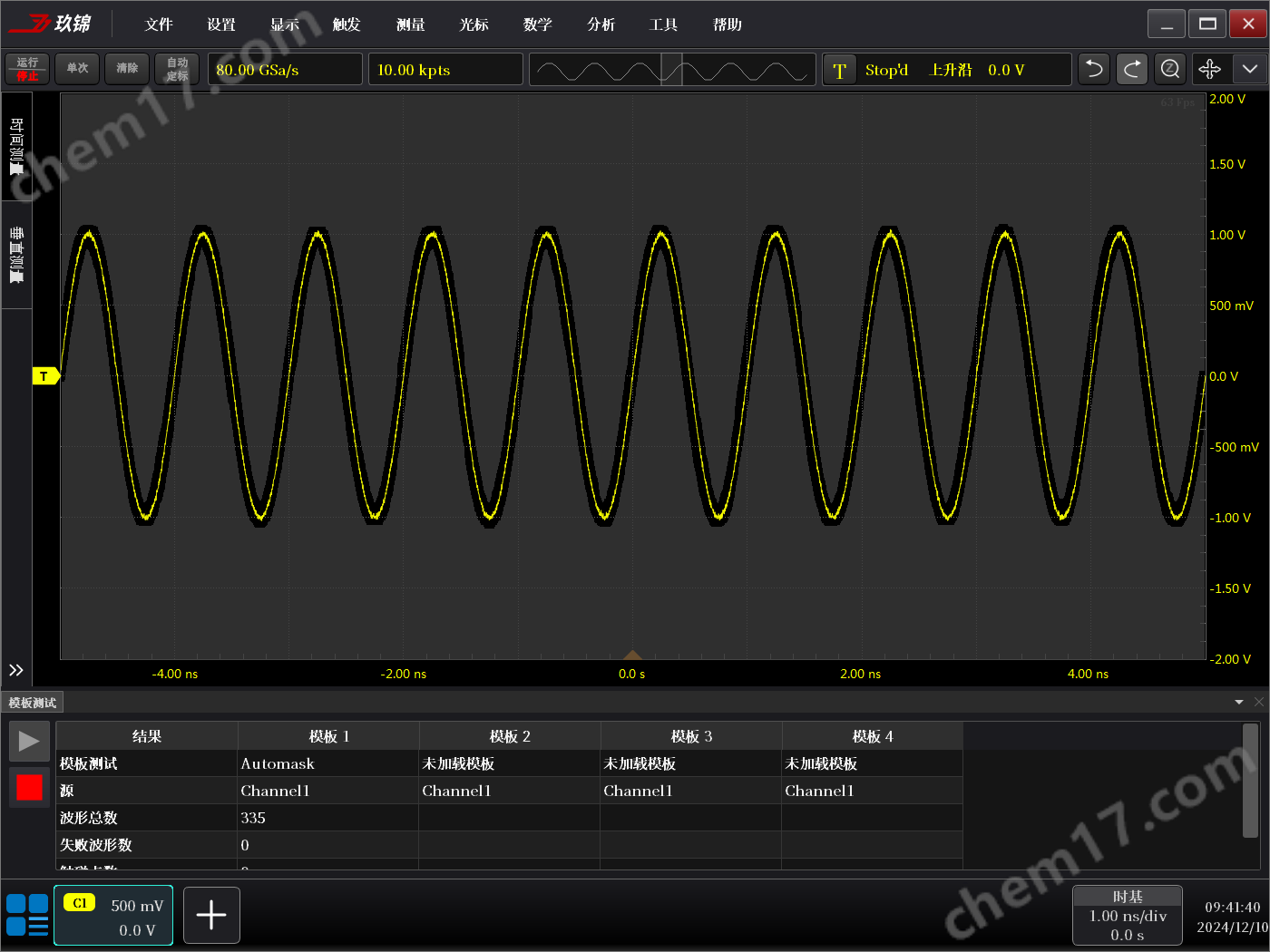Click the yellow T trigger icon
Viewport: 1270px width, 952px height.
[x=839, y=71]
